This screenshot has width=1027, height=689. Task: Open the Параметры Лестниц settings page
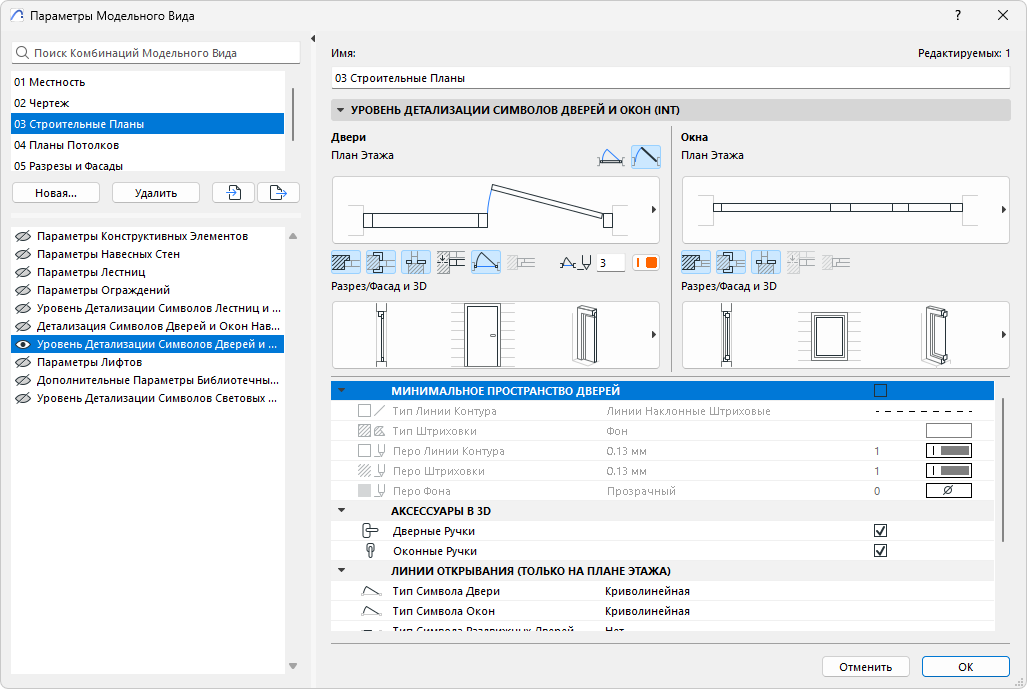tap(91, 272)
